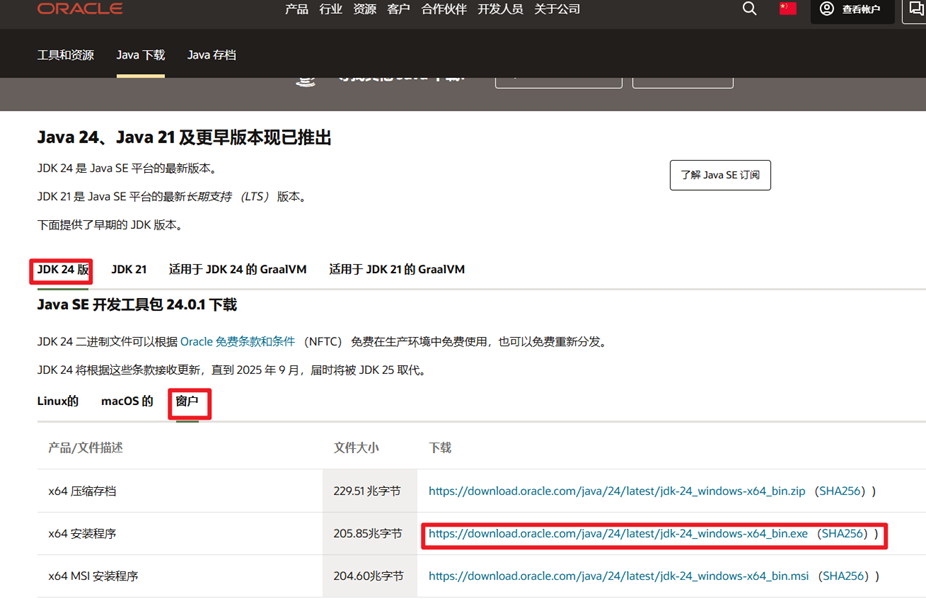Open the 客户 menu

[x=399, y=9]
